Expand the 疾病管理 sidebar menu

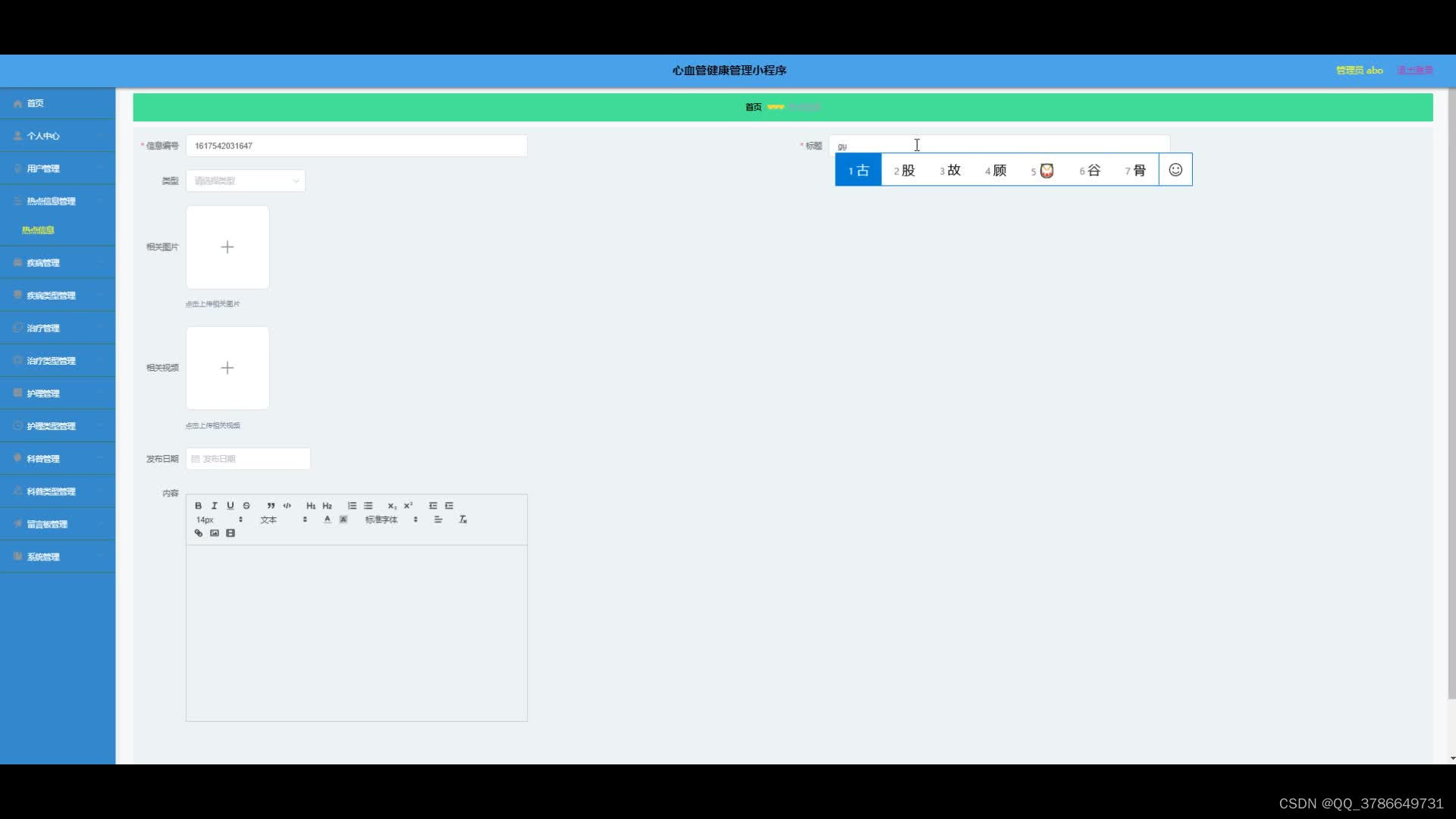click(58, 262)
